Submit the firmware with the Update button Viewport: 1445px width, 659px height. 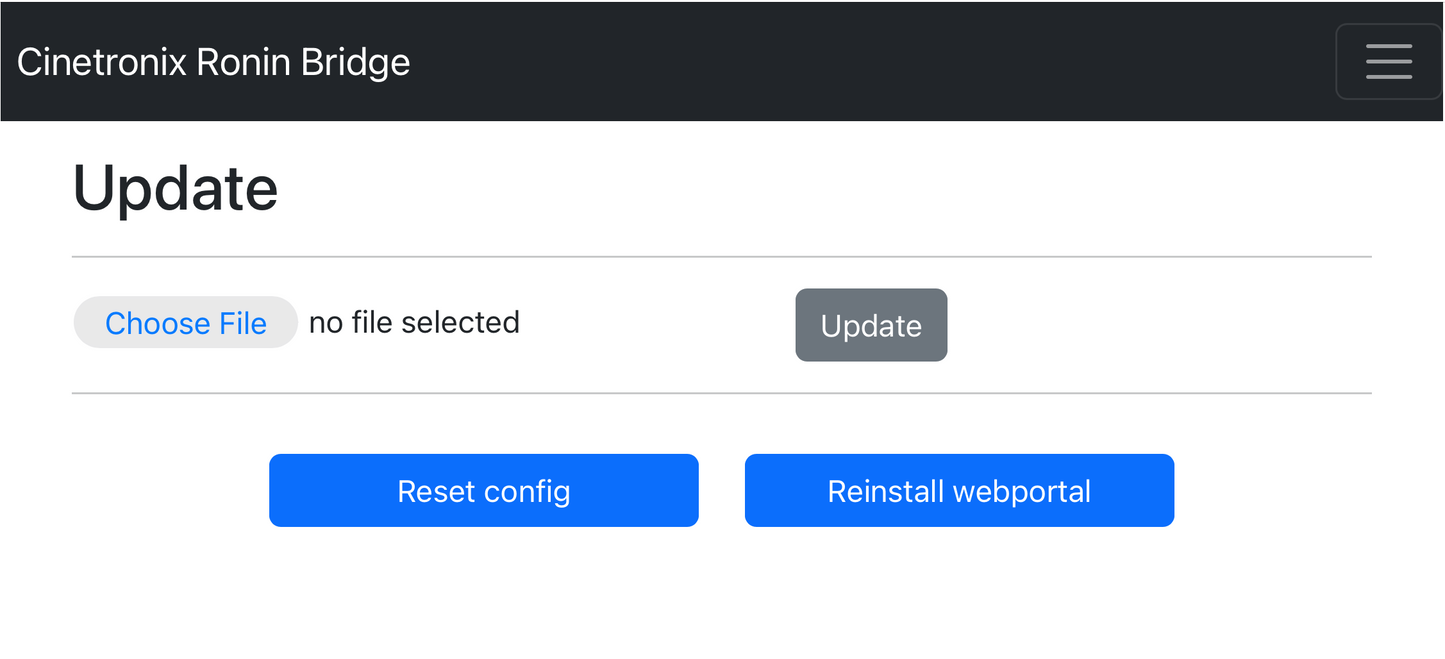click(x=871, y=325)
